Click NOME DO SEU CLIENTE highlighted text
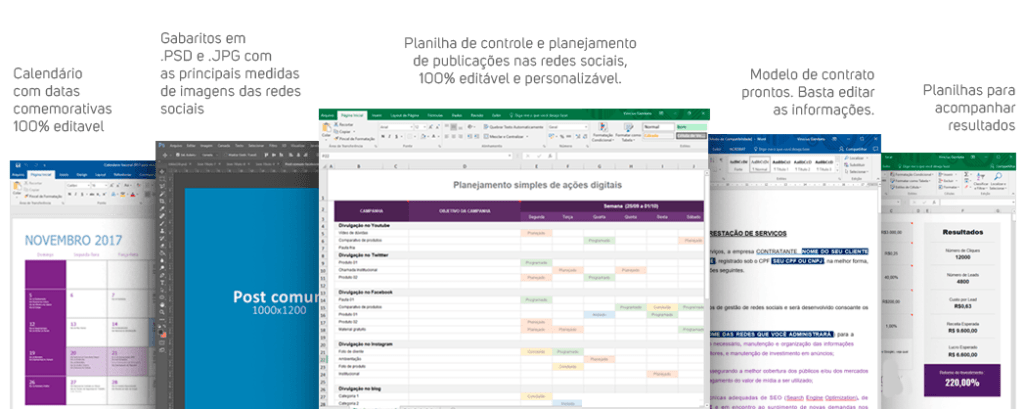Viewport: 1024px width, 409px height. [836, 251]
